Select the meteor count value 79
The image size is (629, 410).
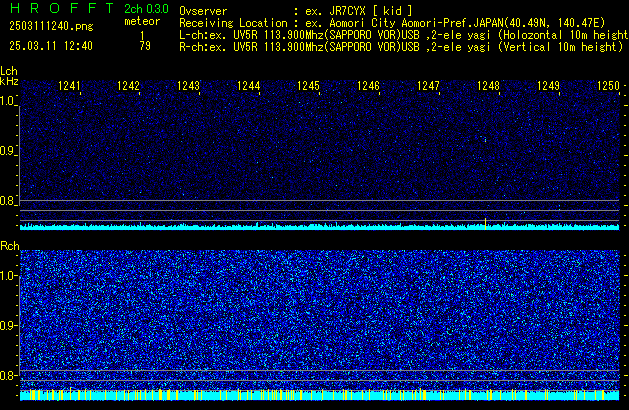click(145, 46)
